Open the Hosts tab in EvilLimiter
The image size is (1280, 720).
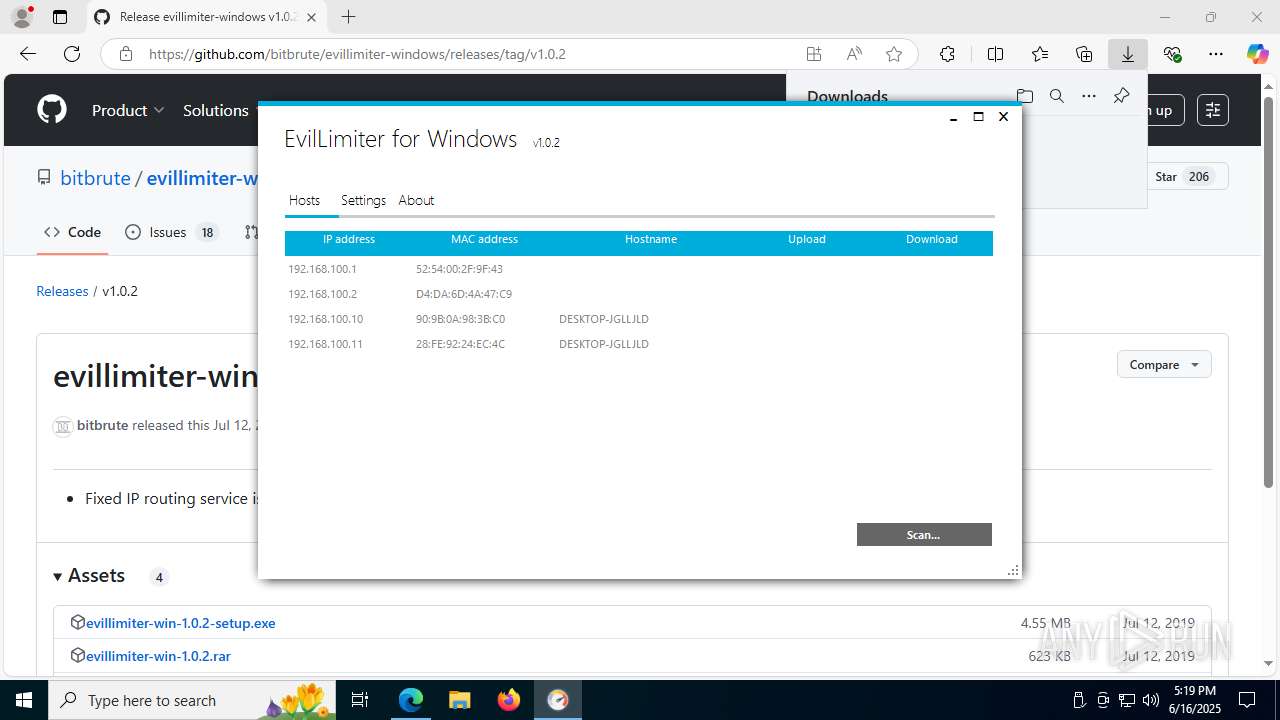(x=304, y=200)
